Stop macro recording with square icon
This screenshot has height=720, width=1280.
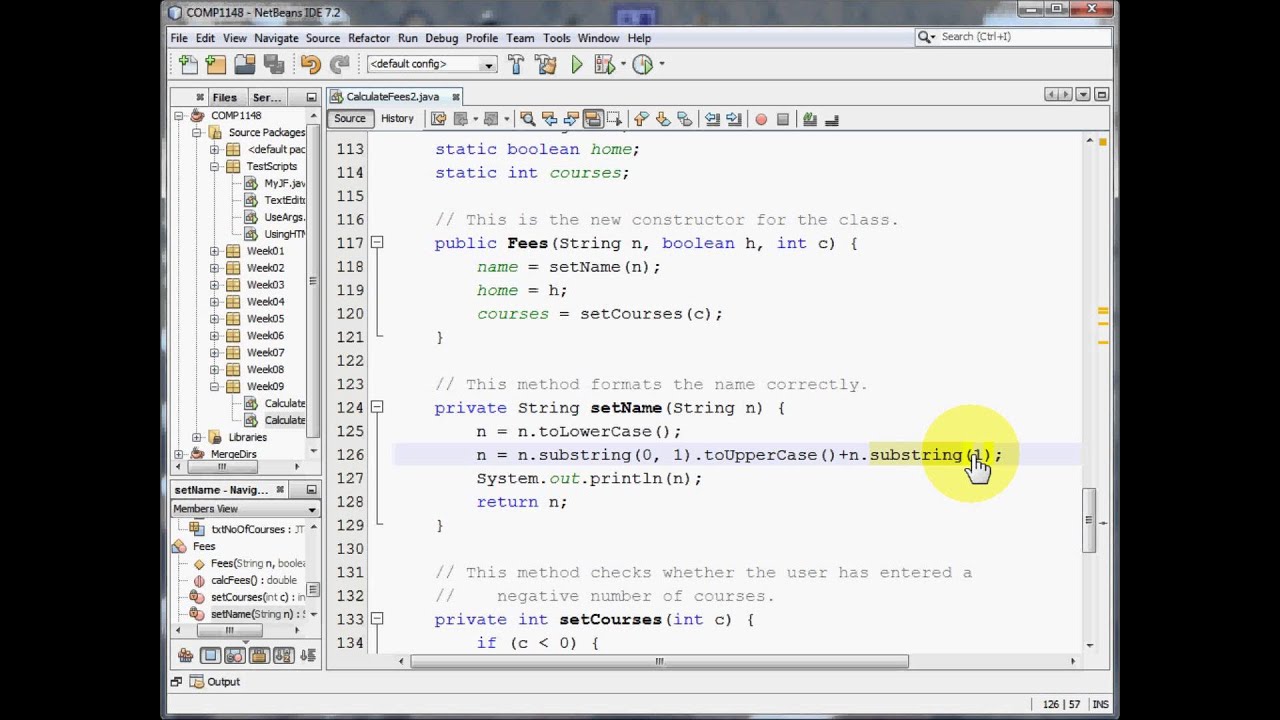tap(783, 119)
